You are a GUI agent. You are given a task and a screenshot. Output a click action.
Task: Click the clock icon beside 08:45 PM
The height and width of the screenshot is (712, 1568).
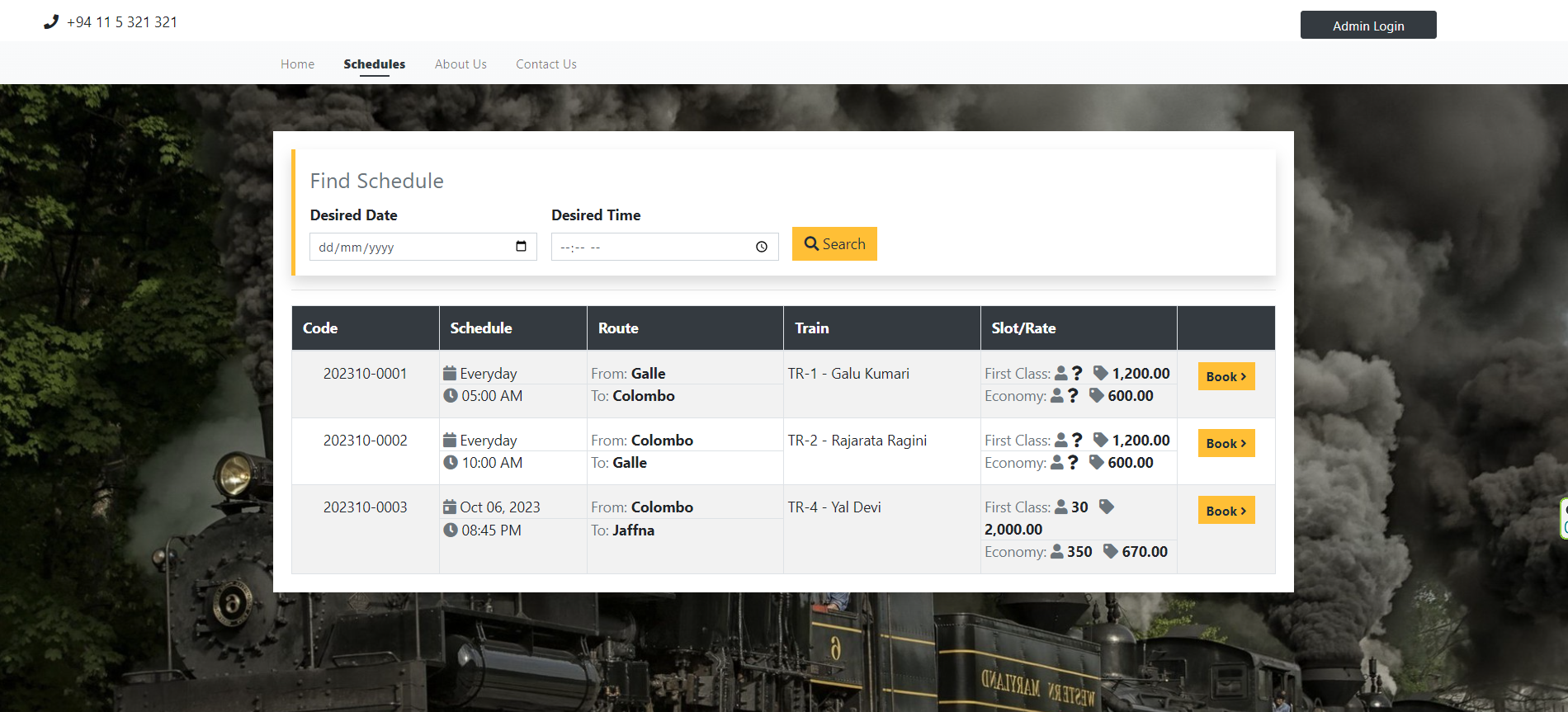[451, 530]
